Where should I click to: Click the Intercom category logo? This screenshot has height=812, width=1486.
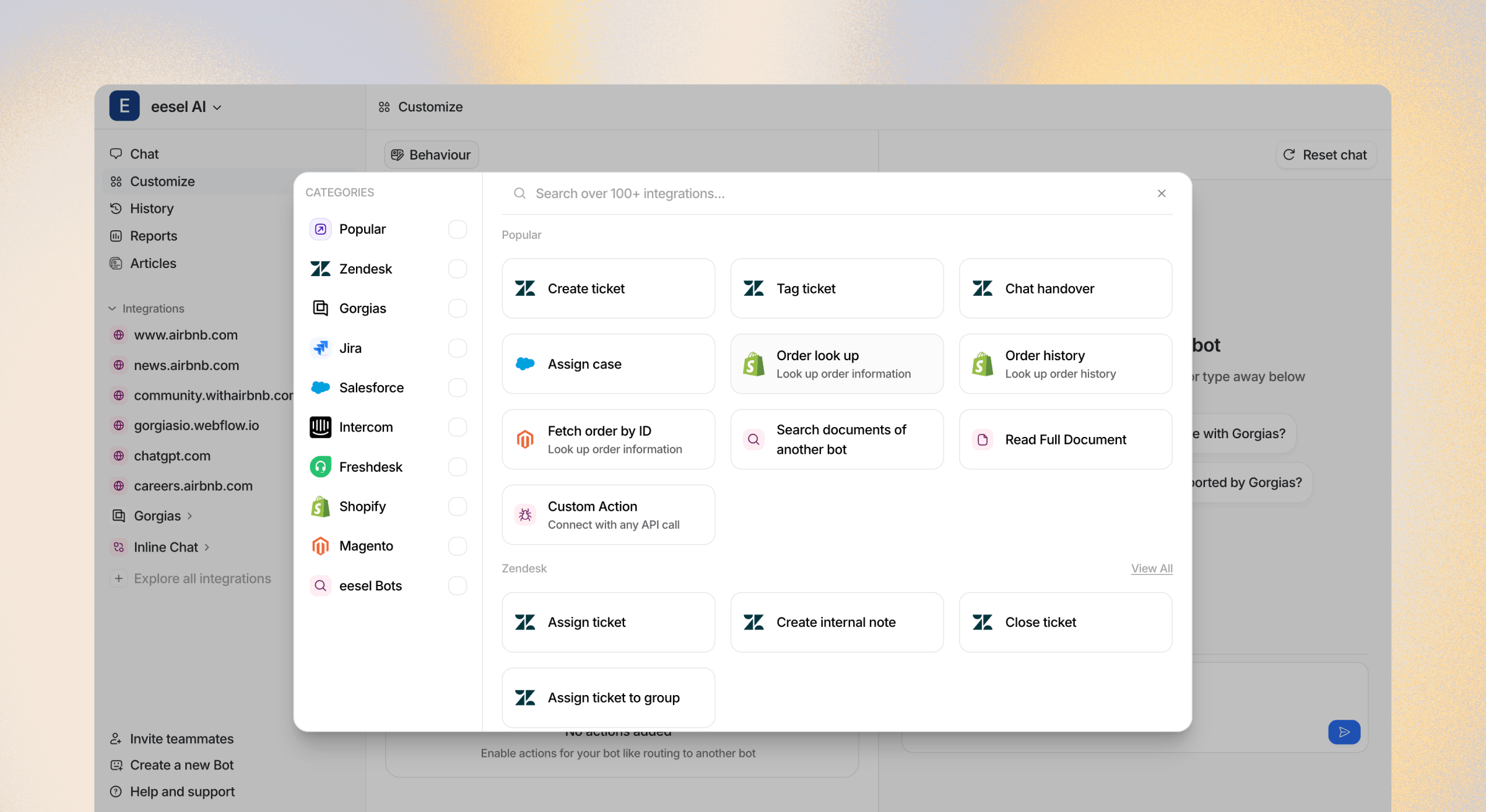pos(320,427)
